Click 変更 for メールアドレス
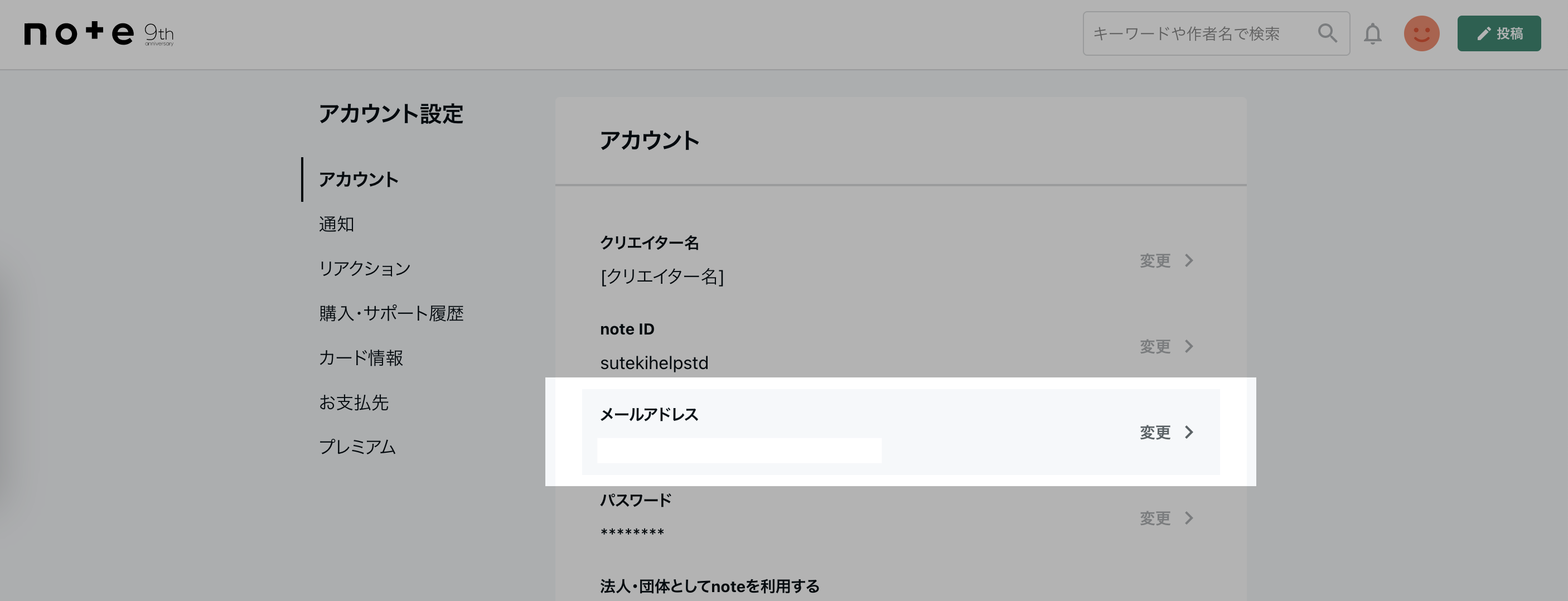The width and height of the screenshot is (1568, 601). (x=1155, y=432)
